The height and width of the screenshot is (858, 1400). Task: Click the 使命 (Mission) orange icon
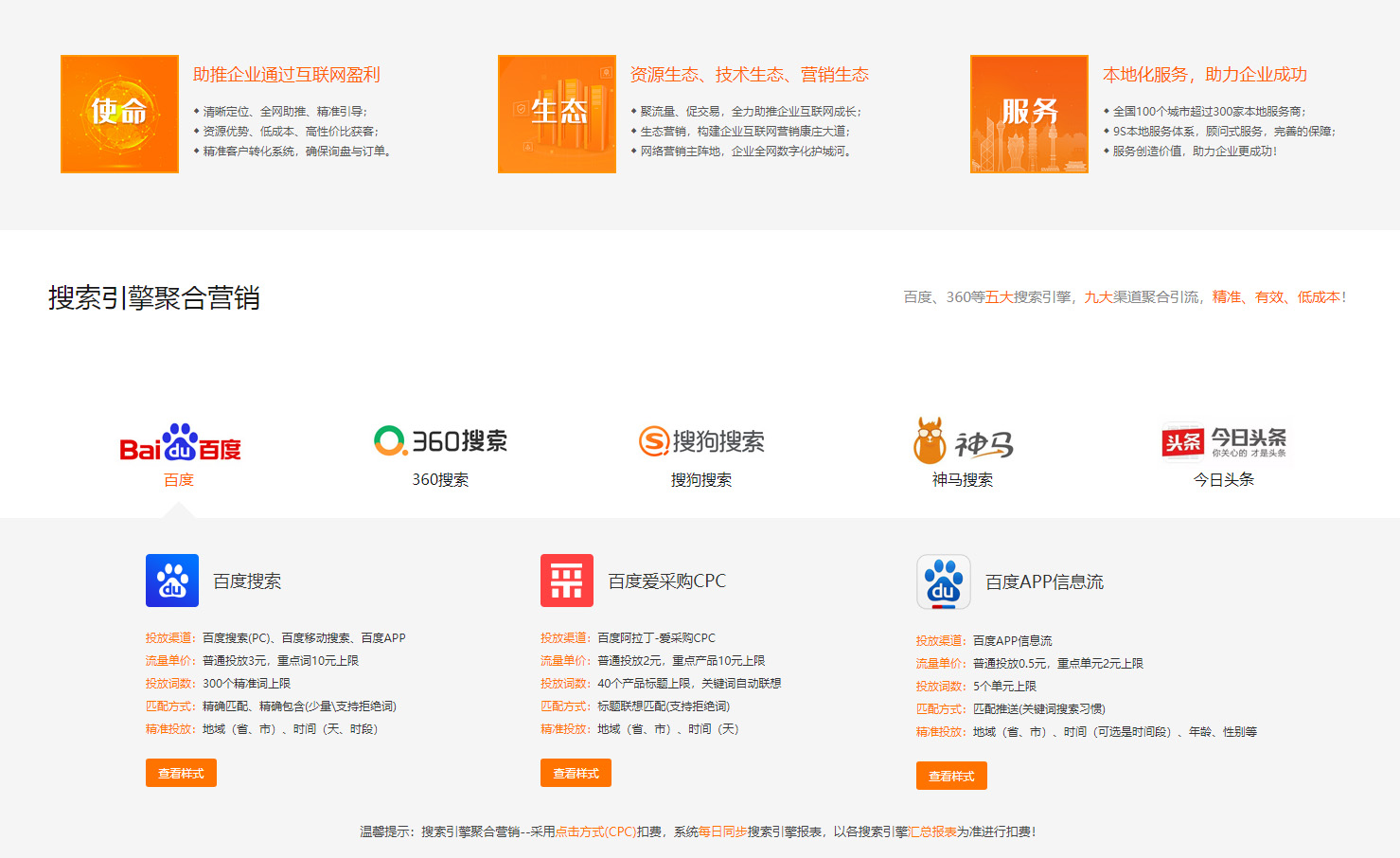point(119,114)
